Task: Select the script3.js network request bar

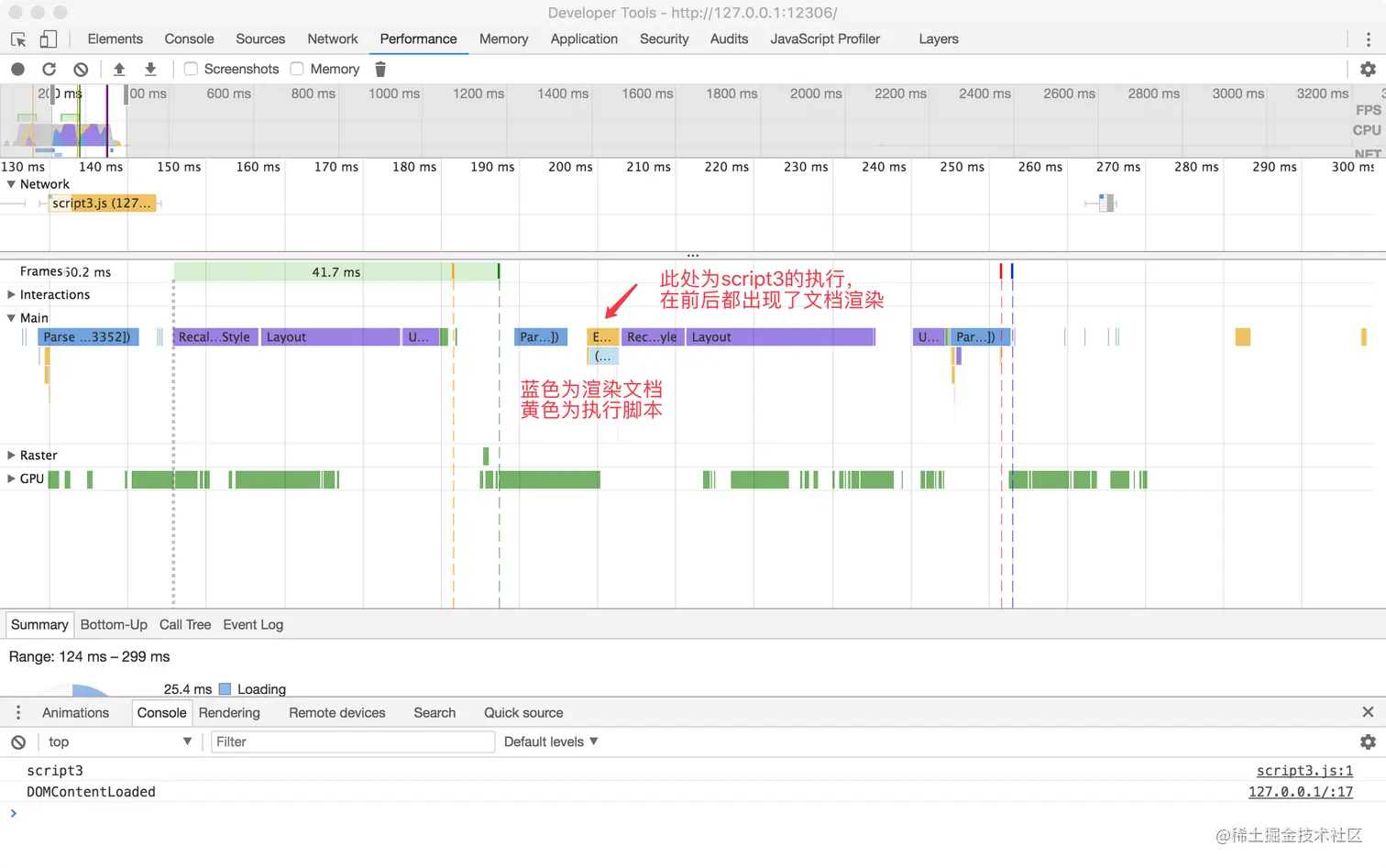Action: [x=103, y=203]
